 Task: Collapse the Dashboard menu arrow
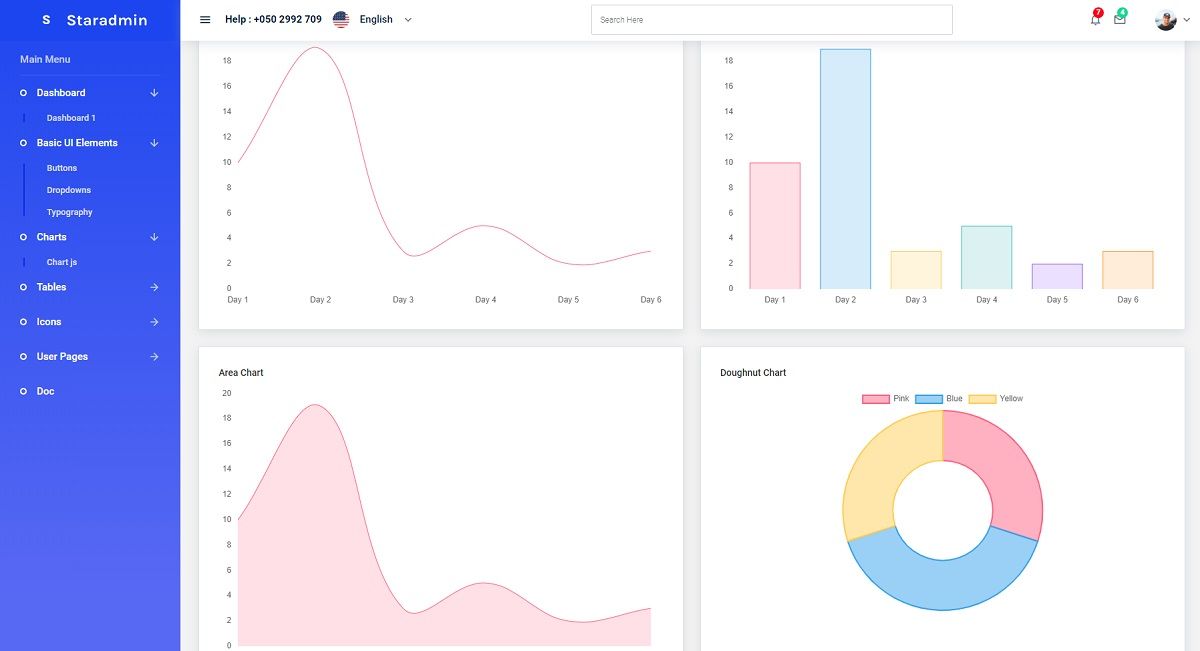pos(154,93)
